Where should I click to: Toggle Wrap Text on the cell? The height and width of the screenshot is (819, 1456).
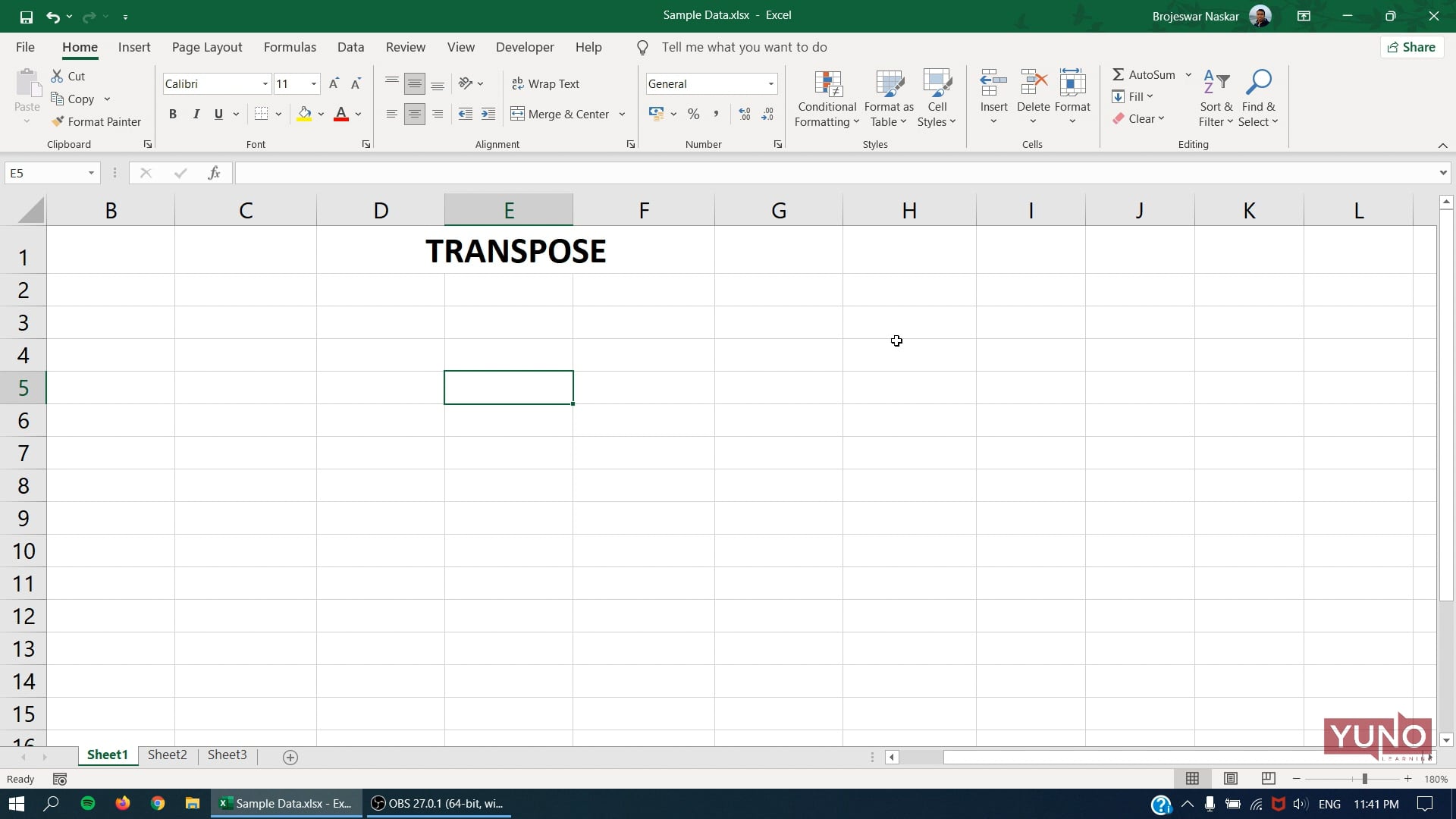pos(545,83)
